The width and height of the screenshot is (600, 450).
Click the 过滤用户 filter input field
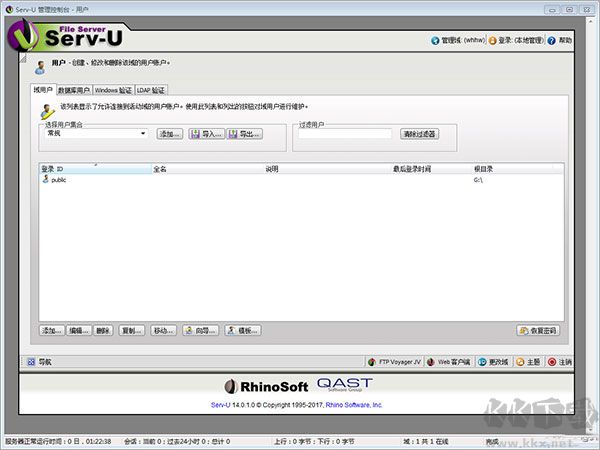(x=345, y=134)
